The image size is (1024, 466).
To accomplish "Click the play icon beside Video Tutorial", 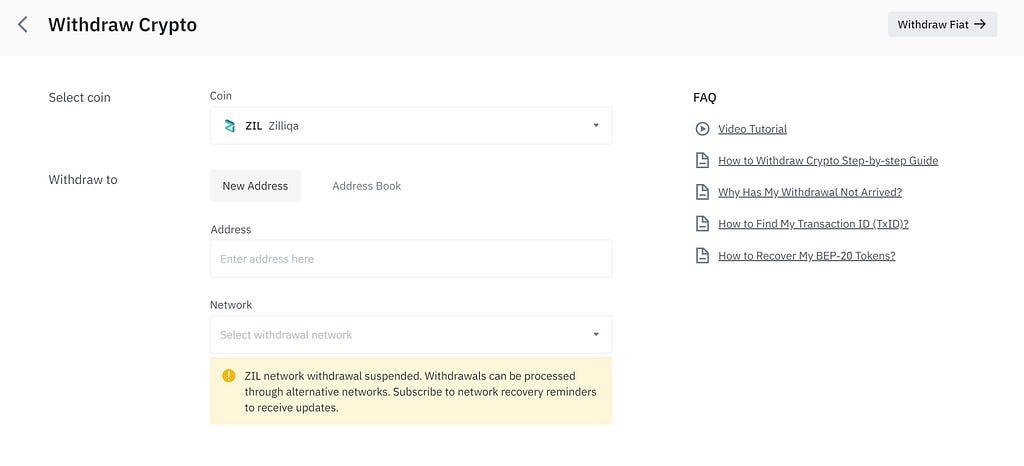I will point(702,129).
